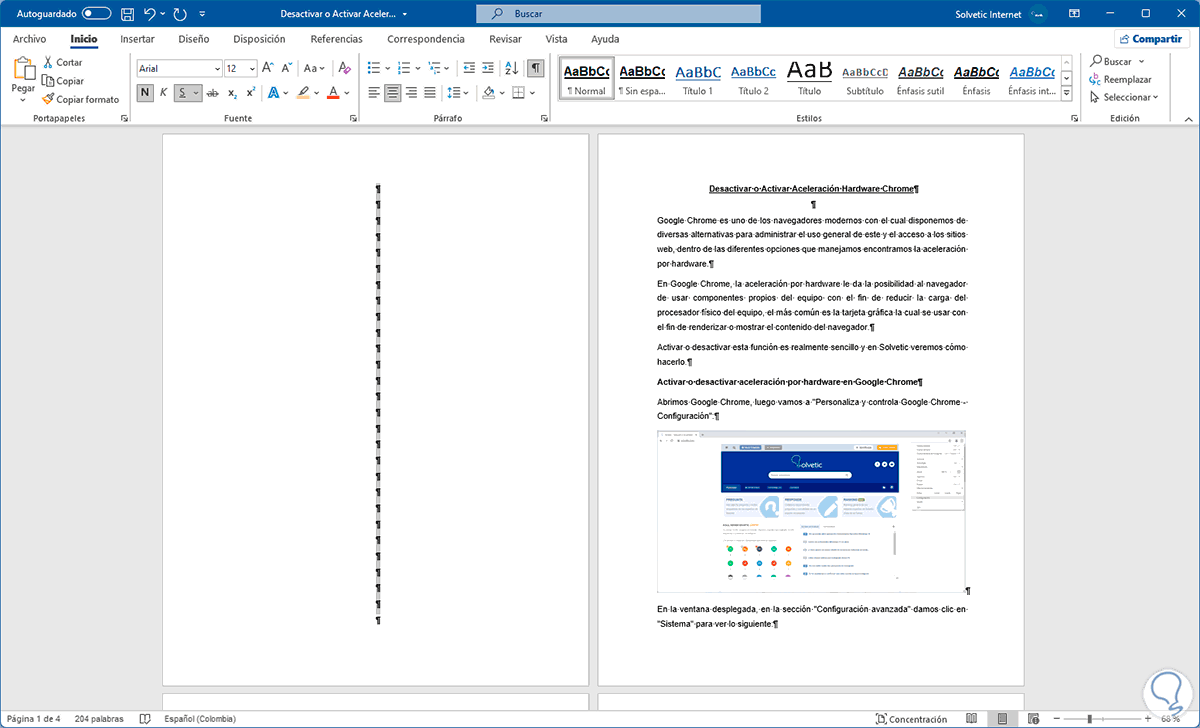Justify paragraph text
The height and width of the screenshot is (728, 1200).
click(430, 93)
